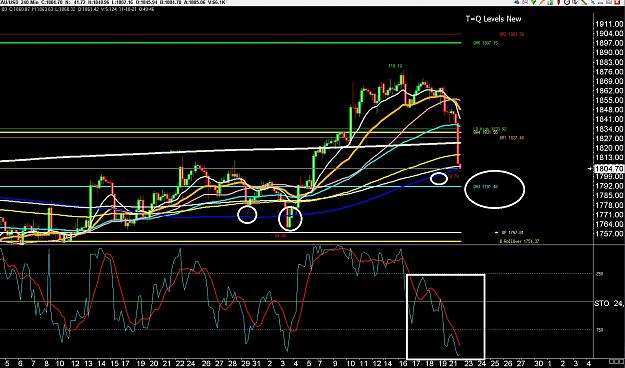The width and height of the screenshot is (625, 368).
Task: Click the 1757.00 price axis label
Action: coord(609,234)
